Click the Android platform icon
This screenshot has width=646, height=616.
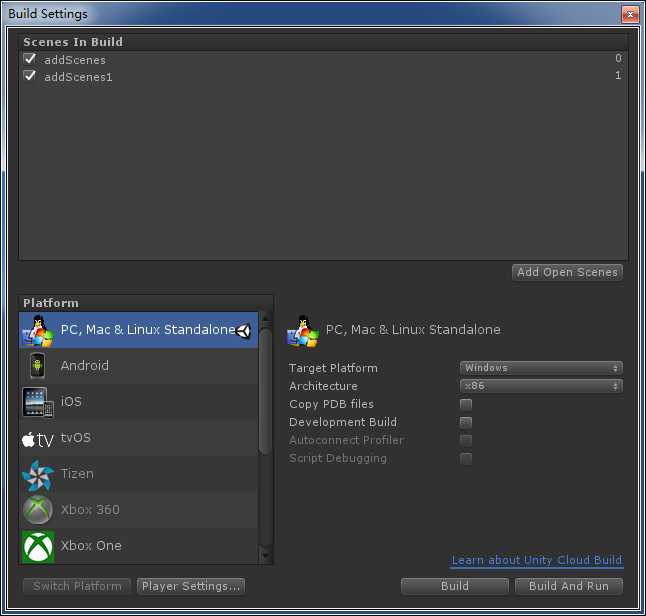point(37,365)
